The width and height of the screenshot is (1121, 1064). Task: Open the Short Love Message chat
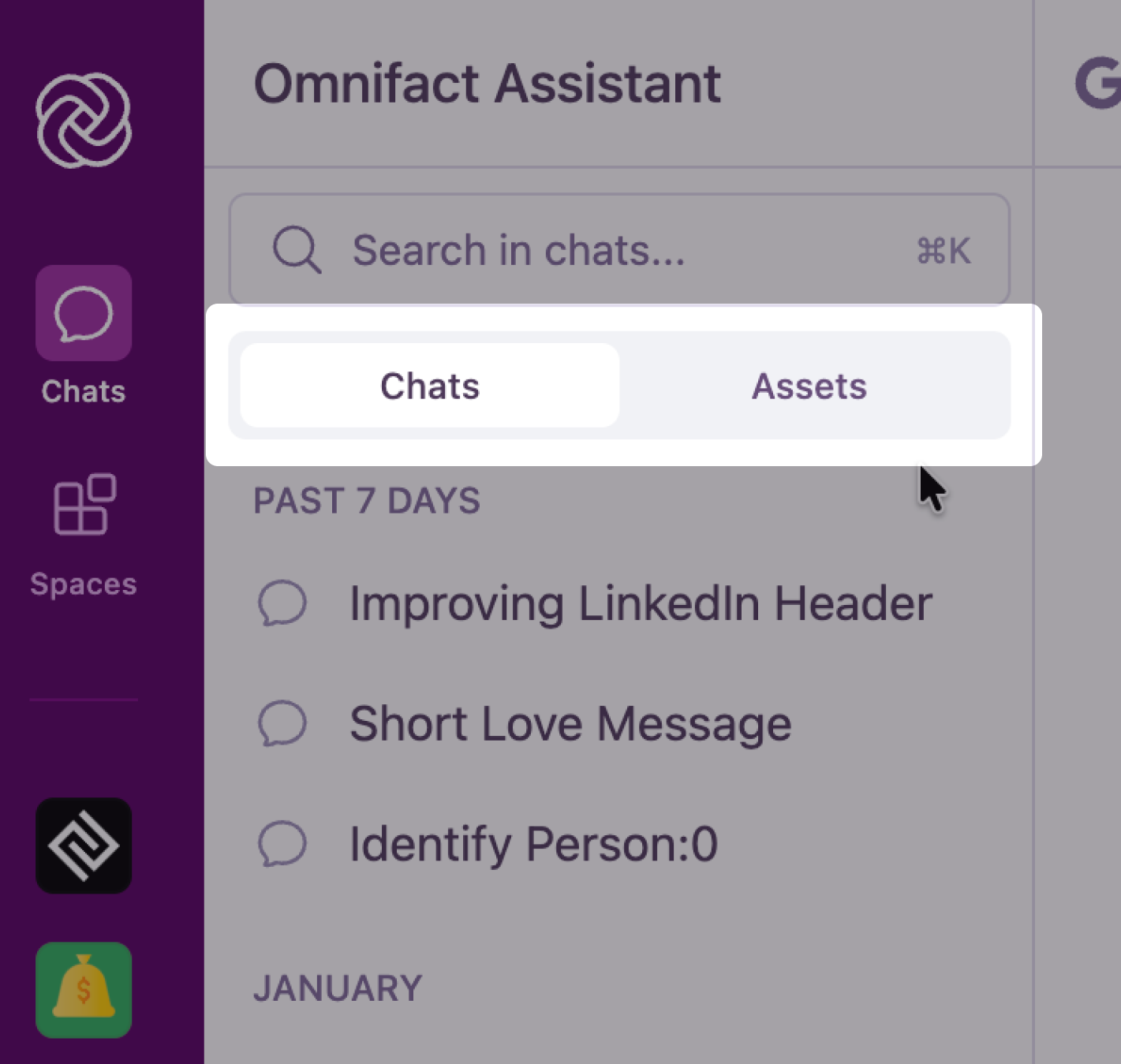pyautogui.click(x=570, y=723)
